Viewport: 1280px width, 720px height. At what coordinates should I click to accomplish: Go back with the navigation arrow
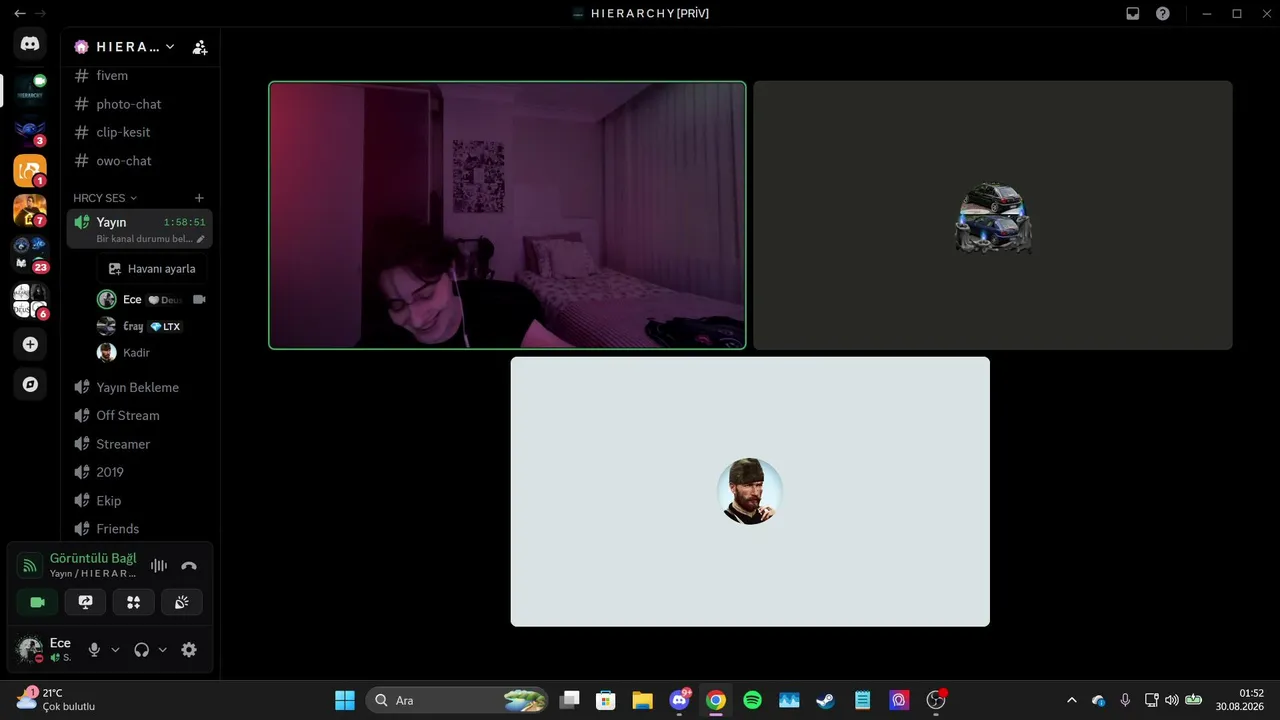(20, 14)
